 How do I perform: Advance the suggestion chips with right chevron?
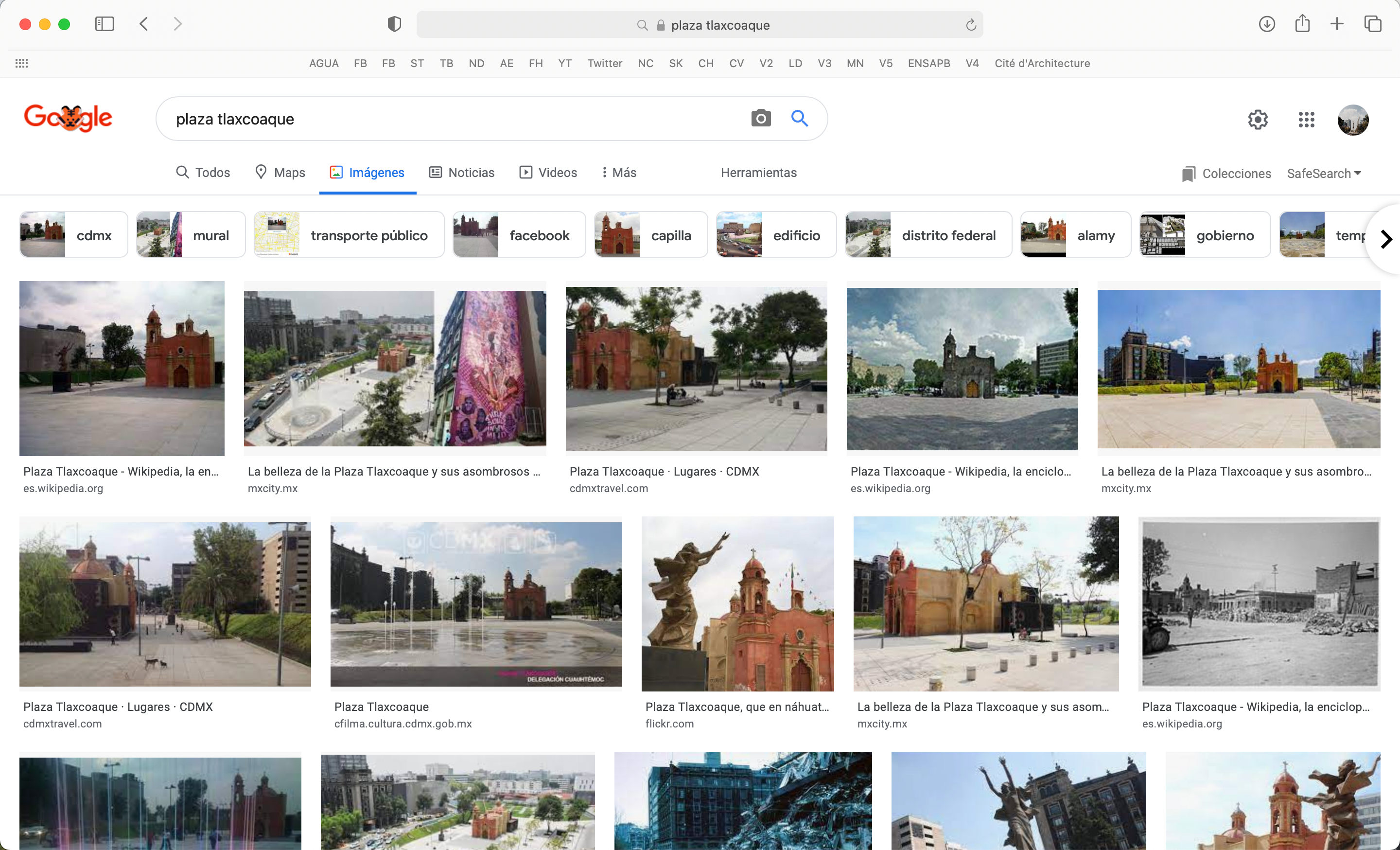(1386, 239)
